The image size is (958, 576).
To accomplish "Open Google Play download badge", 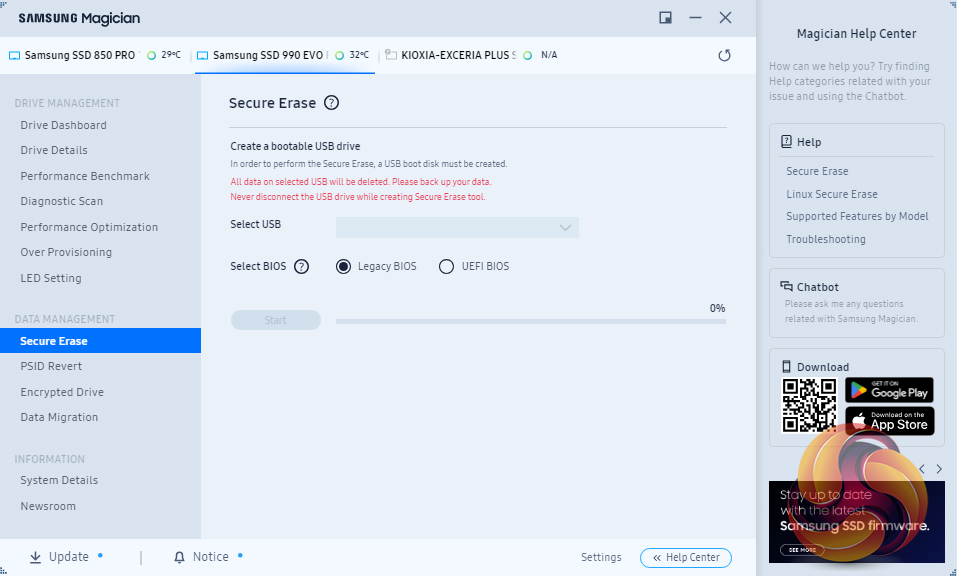I will pos(889,390).
